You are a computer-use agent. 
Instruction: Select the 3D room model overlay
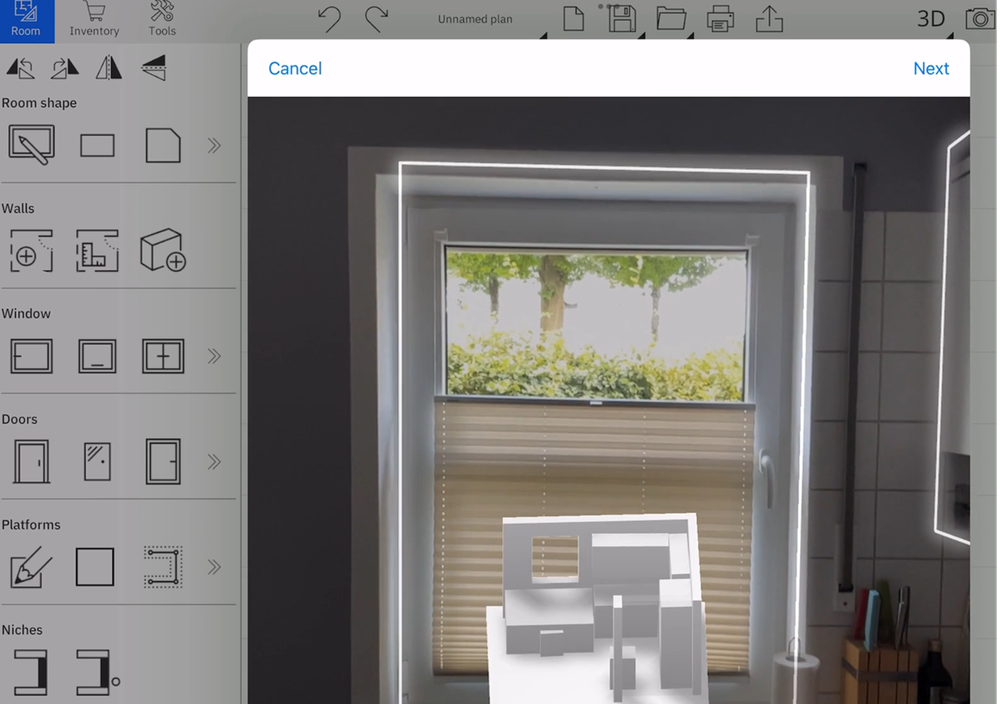[596, 609]
